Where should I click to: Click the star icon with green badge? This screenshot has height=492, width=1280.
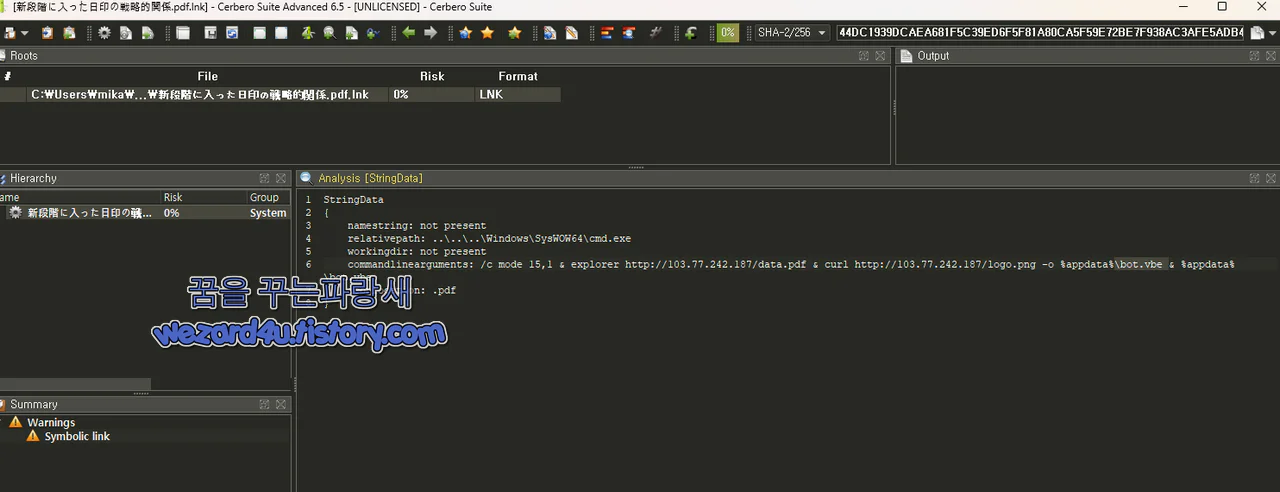pyautogui.click(x=514, y=33)
